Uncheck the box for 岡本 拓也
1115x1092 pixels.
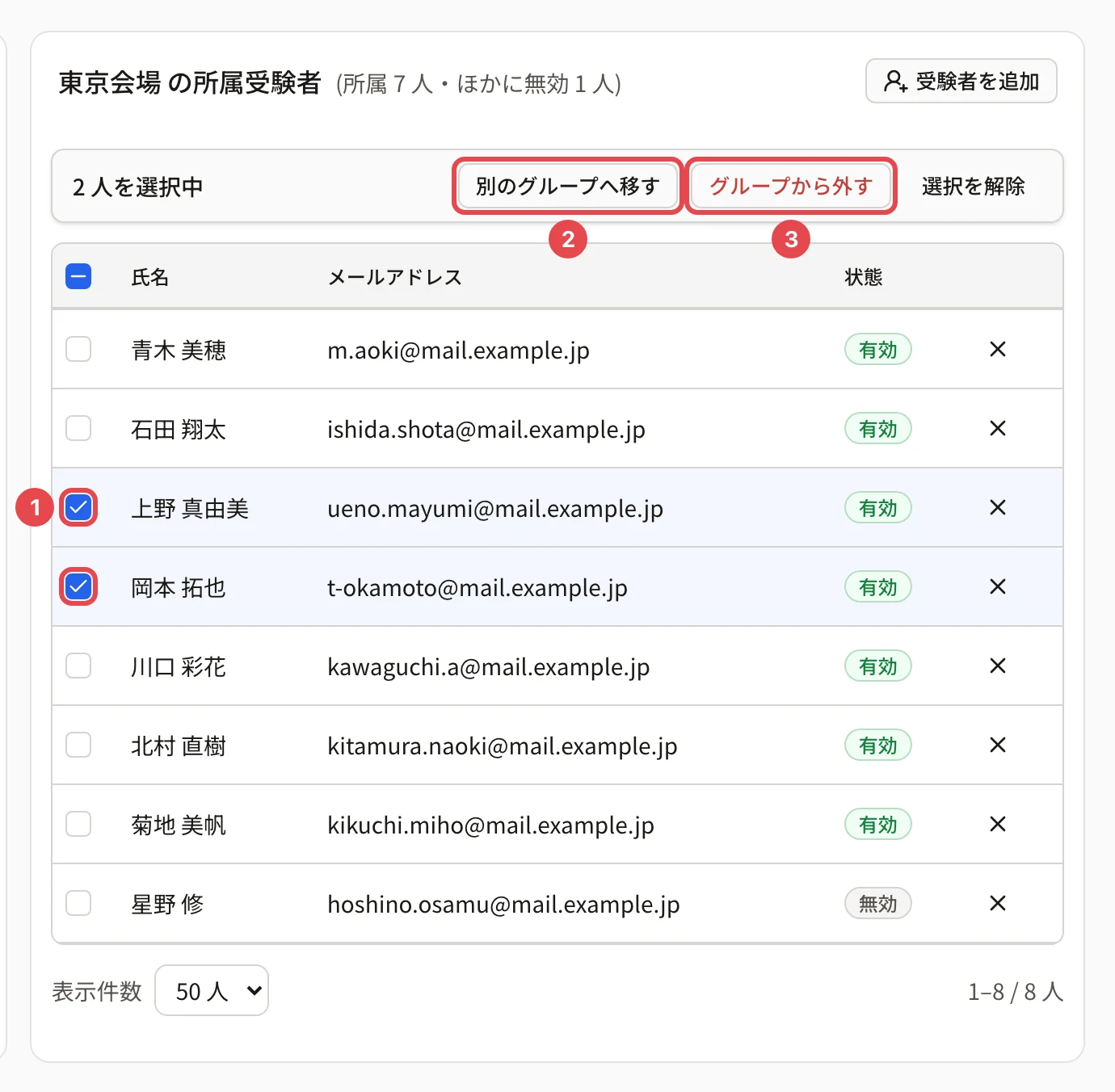coord(78,586)
